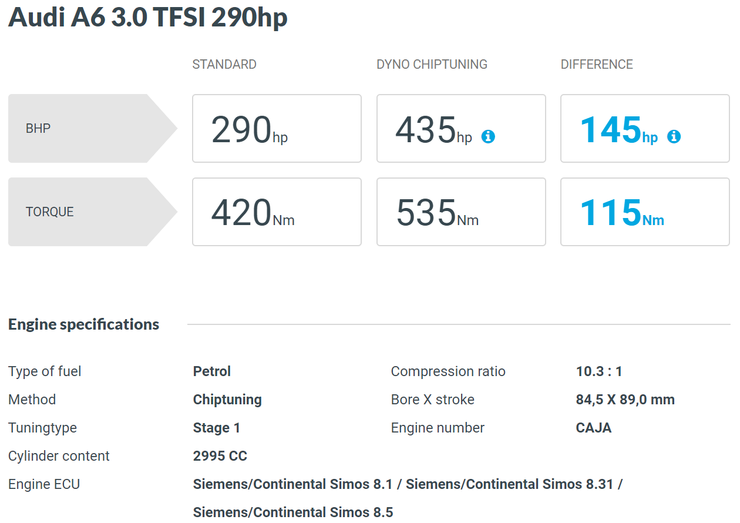Click the STANDARD column header
Viewport: 740px width, 523px height.
[224, 64]
